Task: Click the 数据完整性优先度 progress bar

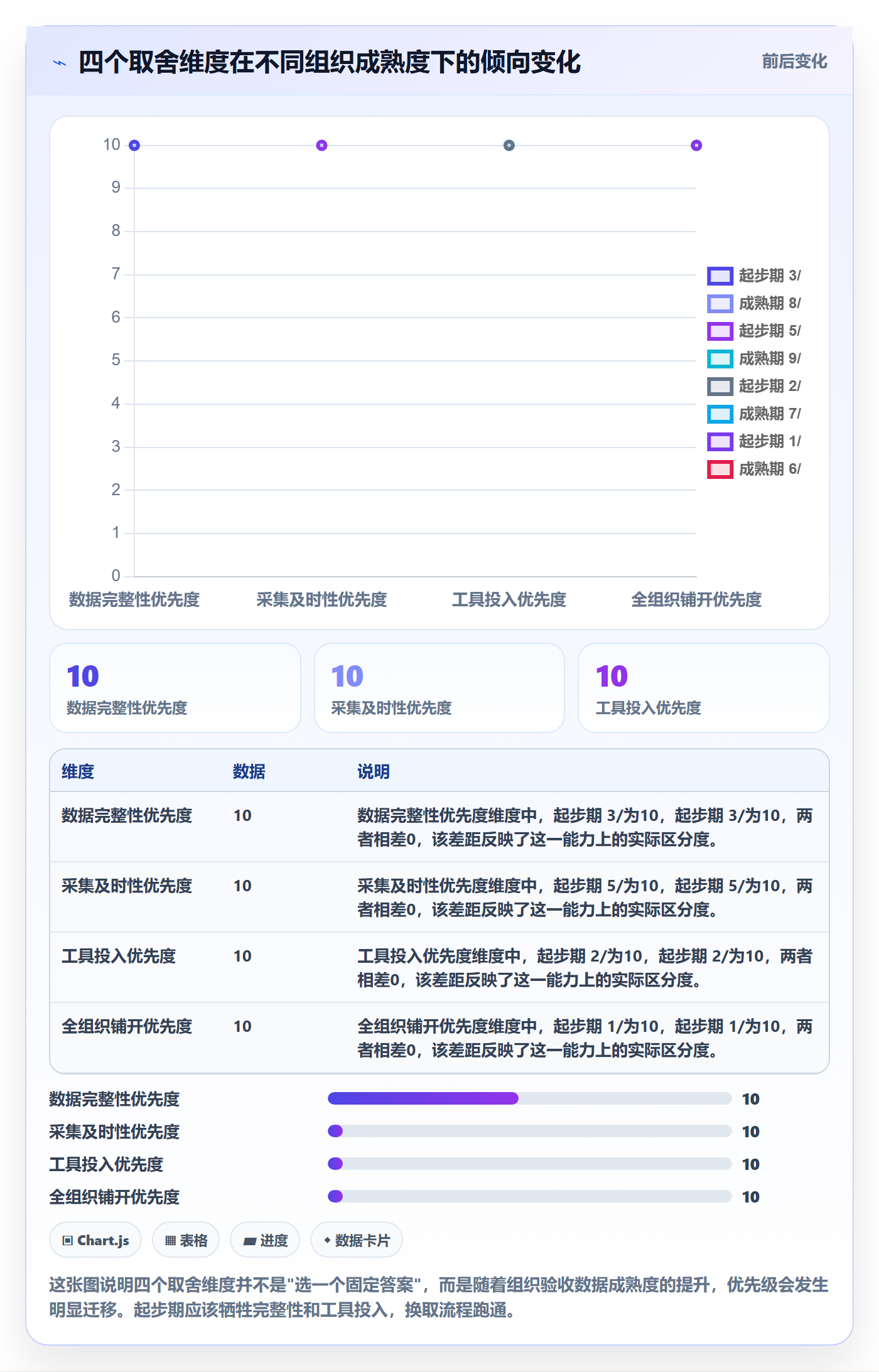Action: [530, 1098]
